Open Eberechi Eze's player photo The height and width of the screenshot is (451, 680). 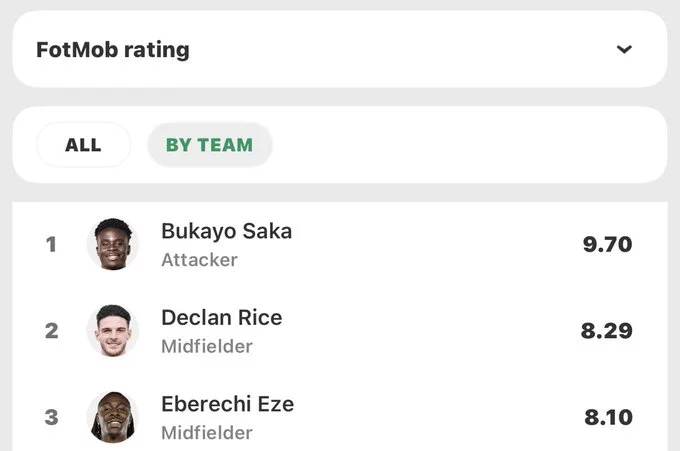click(x=113, y=417)
